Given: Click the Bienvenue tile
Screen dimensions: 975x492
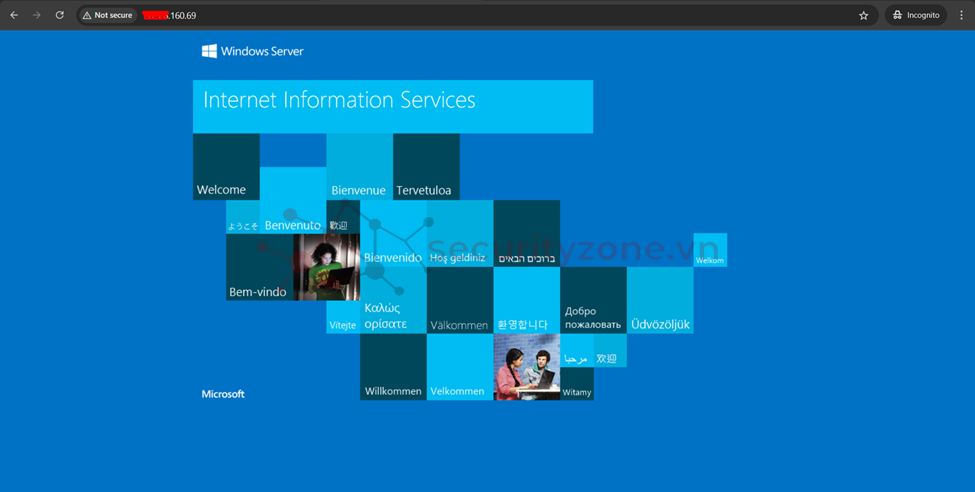Looking at the screenshot, I should click(359, 167).
